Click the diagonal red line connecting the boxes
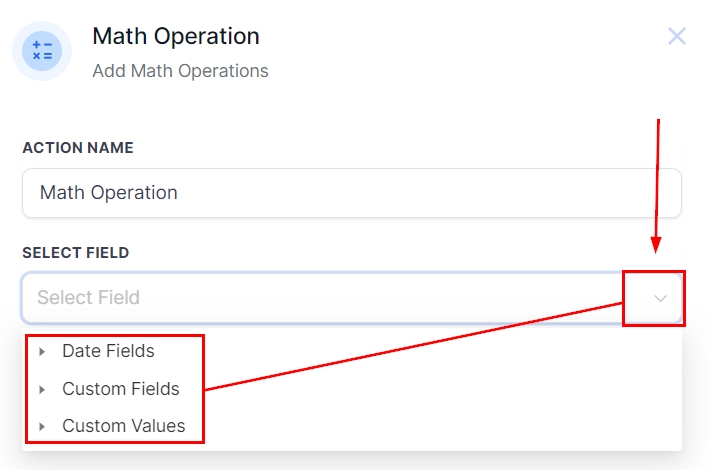The height and width of the screenshot is (470, 711). pos(413,345)
